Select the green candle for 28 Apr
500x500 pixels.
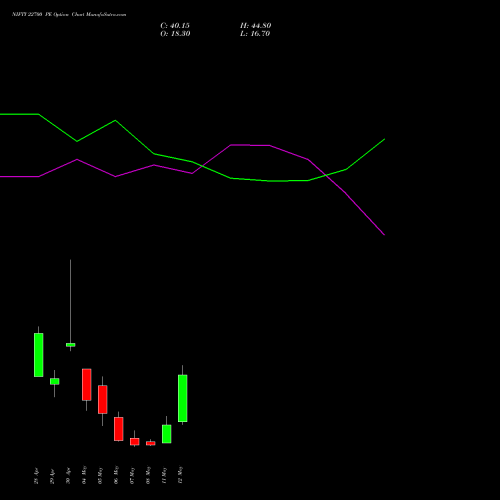pos(39,355)
